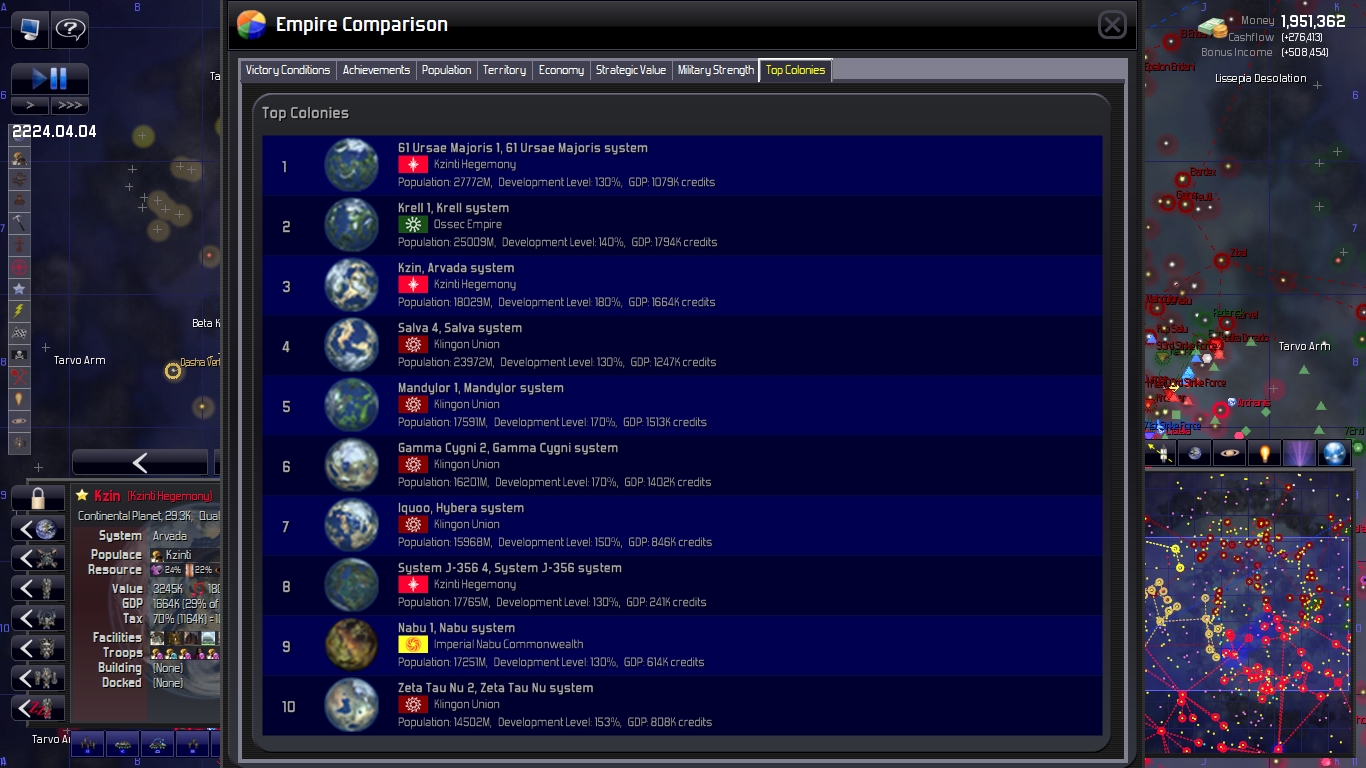Select 'Gamma Cygni 2, Gamma Cygni system' title
The image size is (1366, 768).
[508, 448]
